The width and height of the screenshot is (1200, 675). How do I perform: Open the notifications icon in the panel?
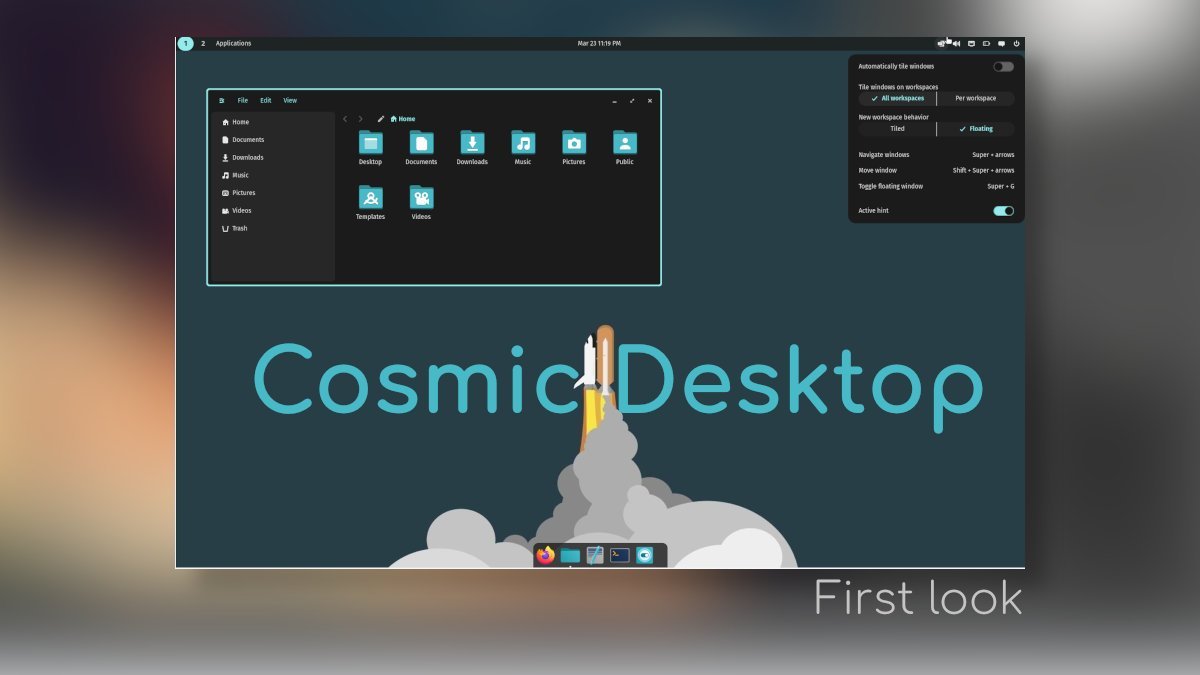(x=1001, y=43)
